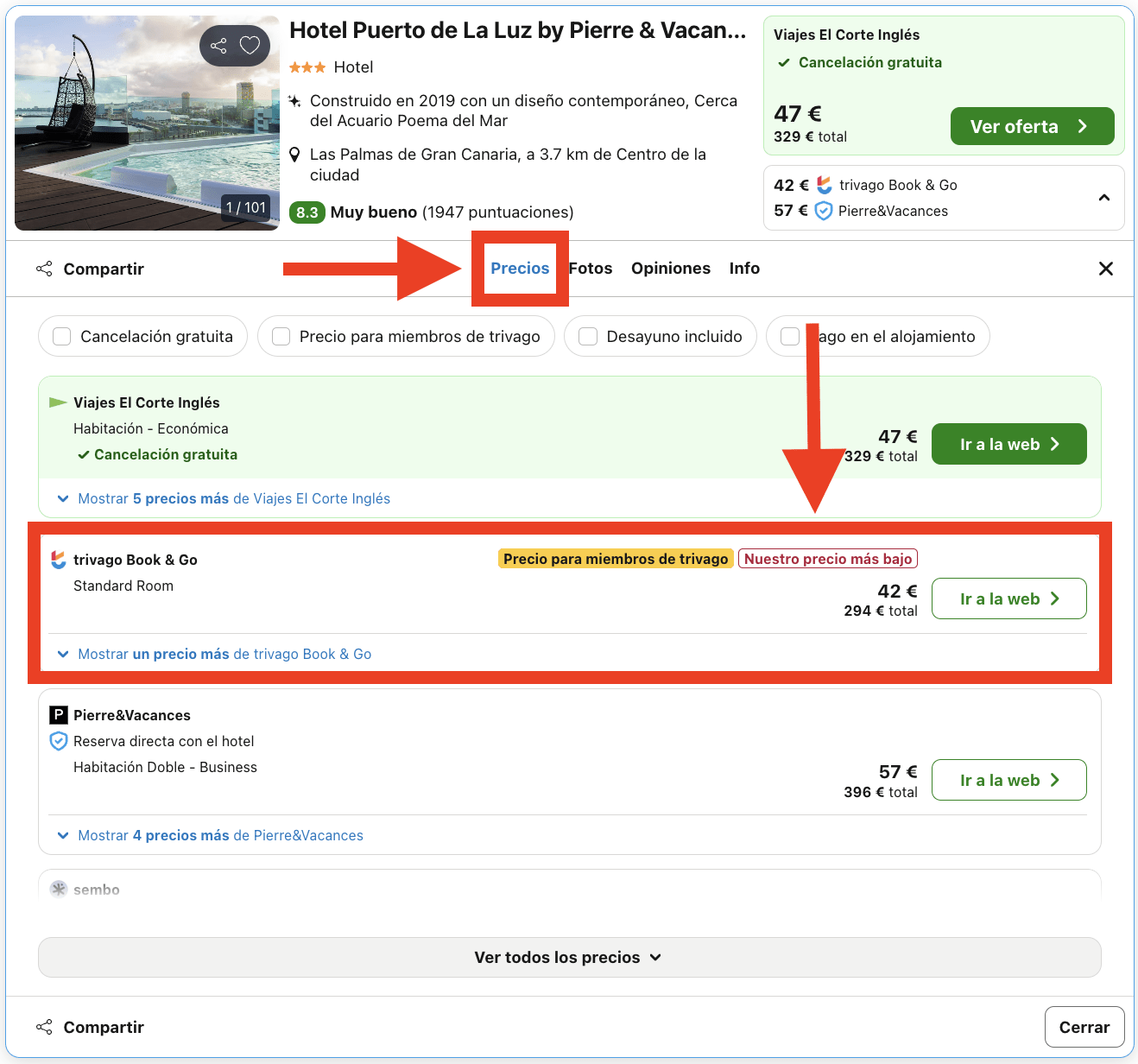Click the green flag icon beside Viajes El Corte Inglés
The height and width of the screenshot is (1064, 1138).
click(57, 401)
